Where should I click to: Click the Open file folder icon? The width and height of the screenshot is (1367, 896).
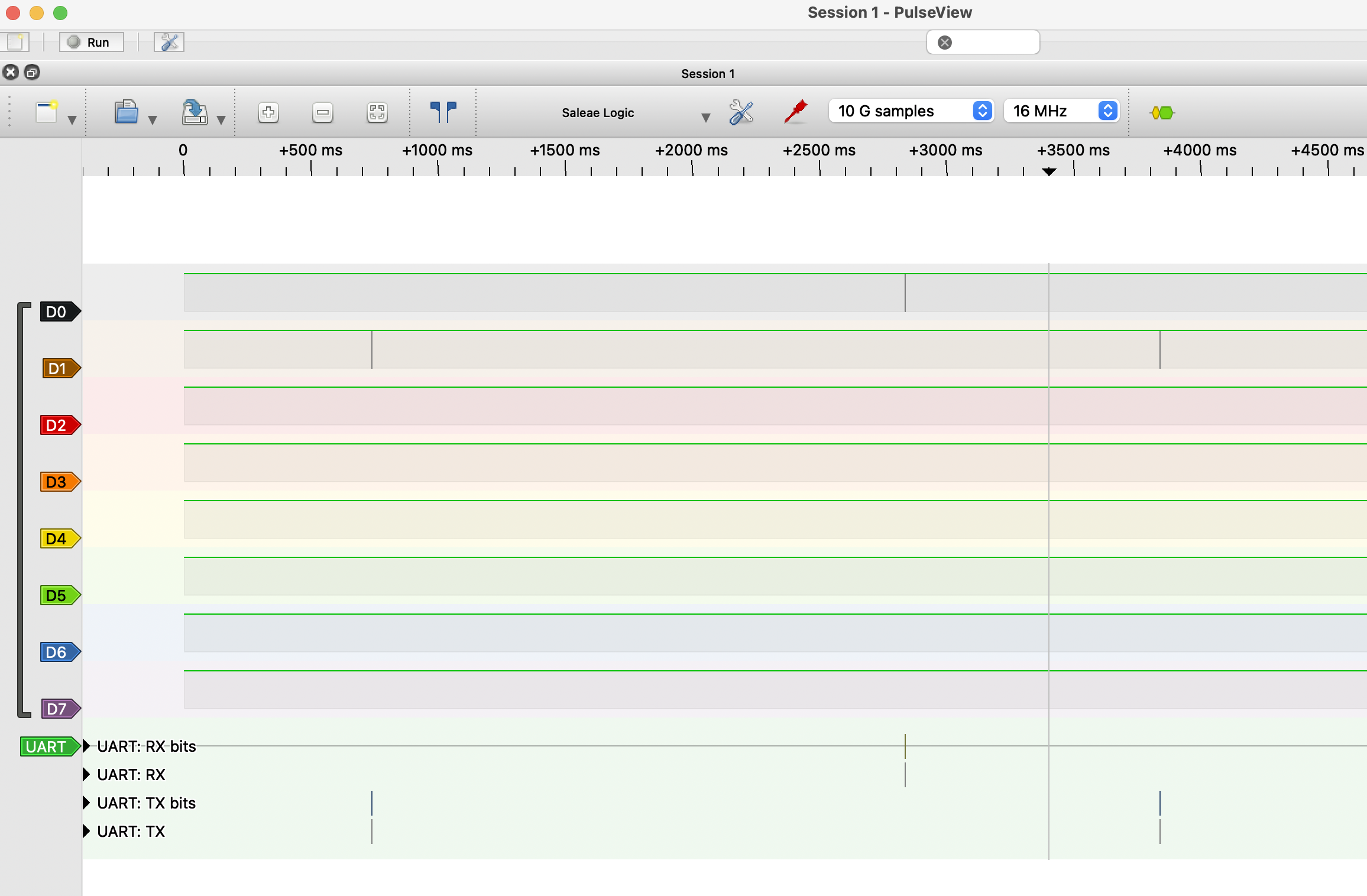pos(126,112)
